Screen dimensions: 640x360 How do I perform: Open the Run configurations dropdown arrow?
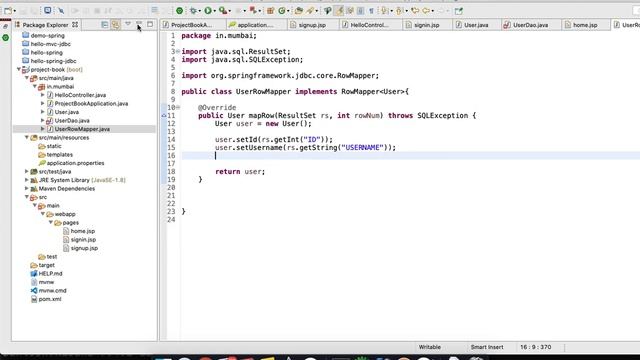coord(214,11)
